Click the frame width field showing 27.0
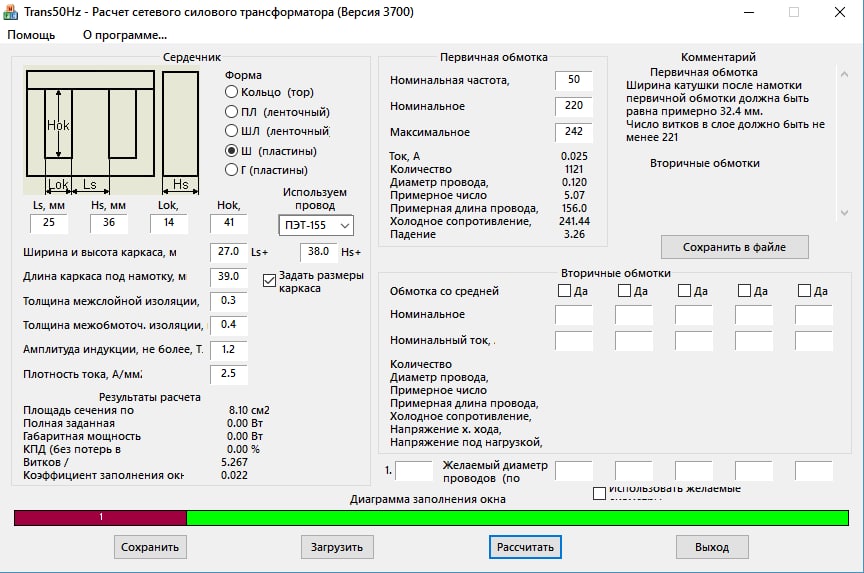Screen dimensions: 864x573 coord(229,252)
